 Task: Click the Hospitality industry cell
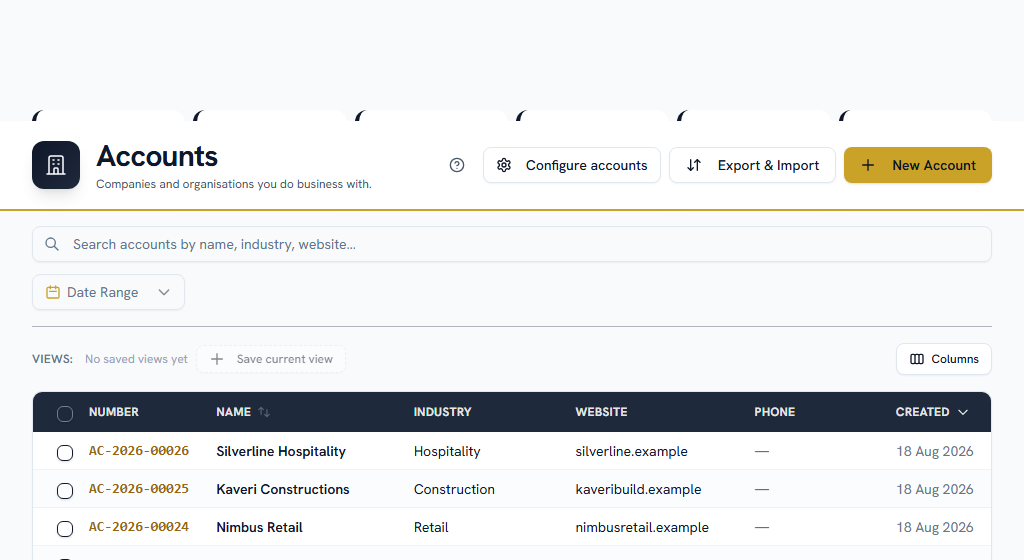[447, 452]
